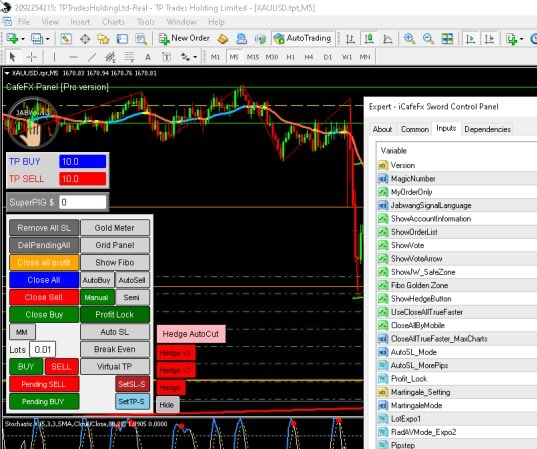Click the blue TP BUY value box
537x449 pixels.
[x=83, y=162]
